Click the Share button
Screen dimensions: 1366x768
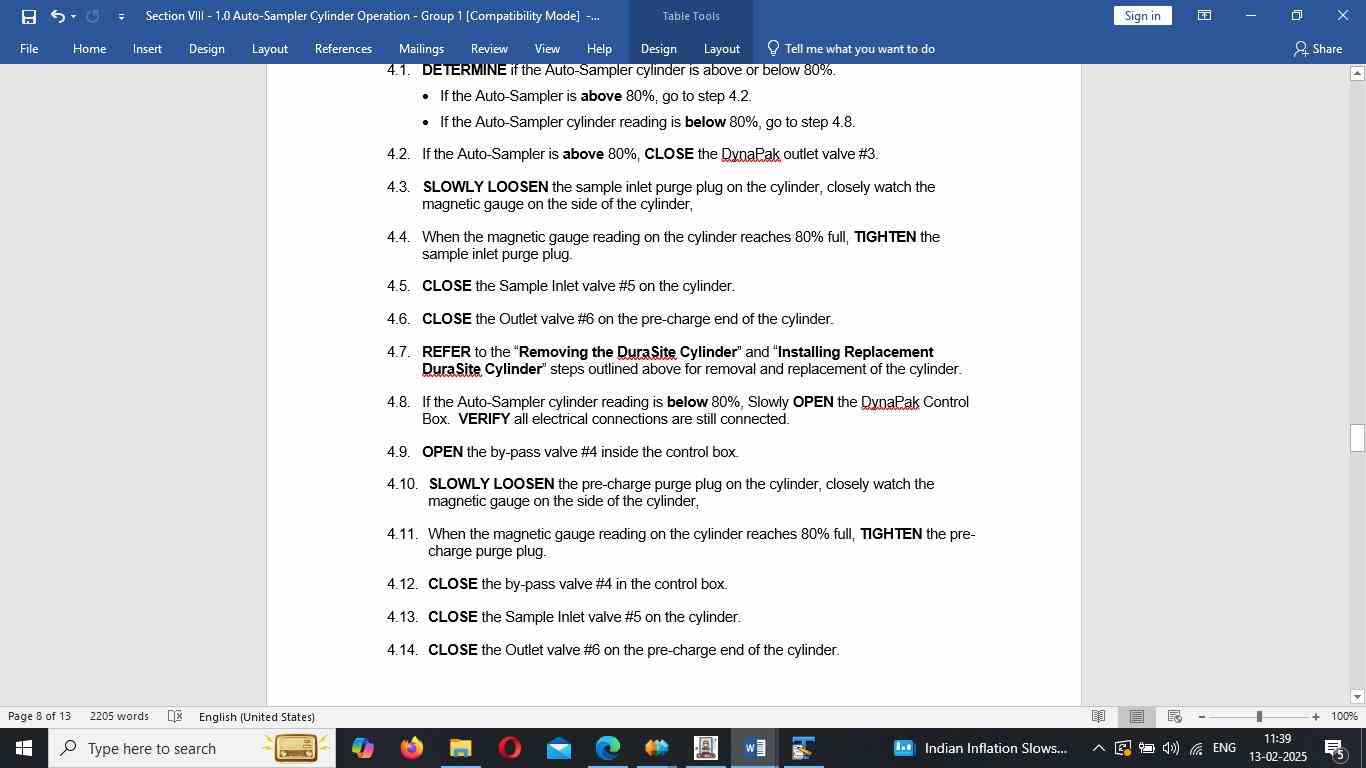click(x=1317, y=48)
